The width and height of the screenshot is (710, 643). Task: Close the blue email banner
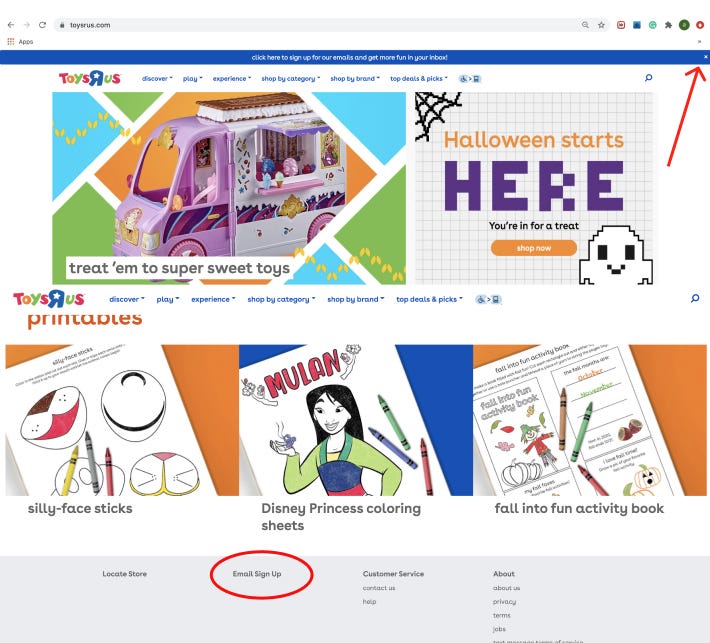pos(705,57)
